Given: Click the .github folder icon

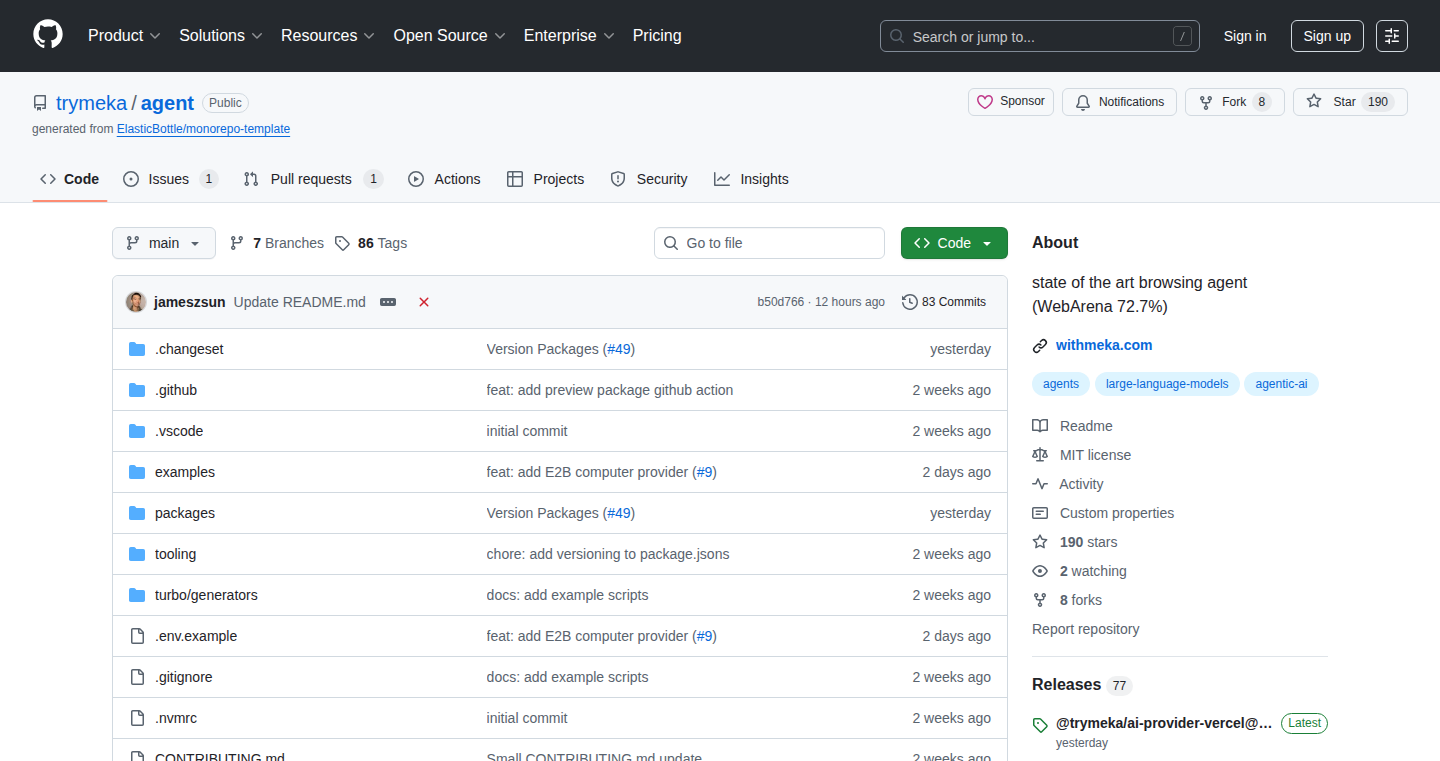Looking at the screenshot, I should point(137,390).
